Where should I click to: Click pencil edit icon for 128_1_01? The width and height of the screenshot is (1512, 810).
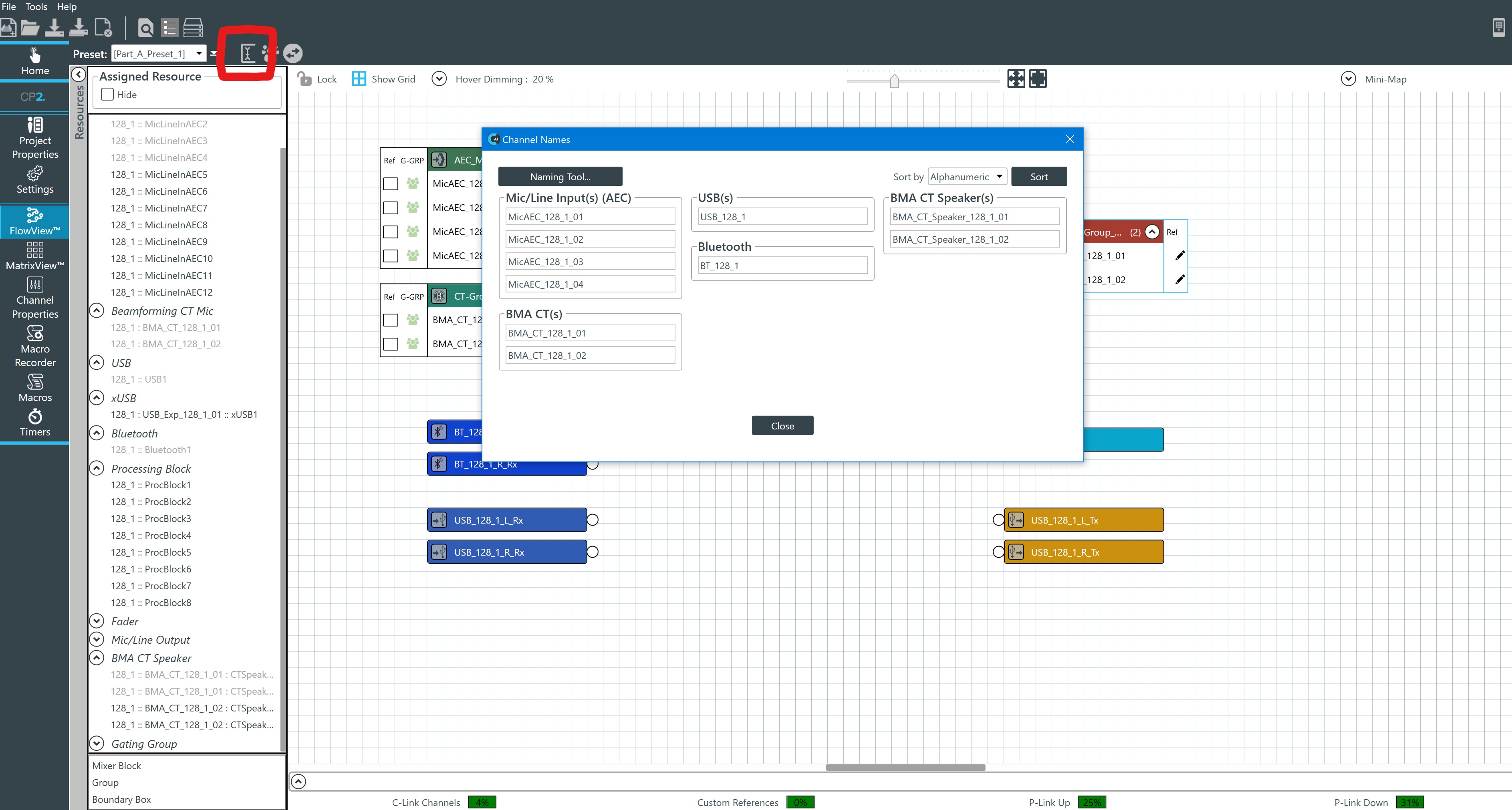pos(1180,255)
